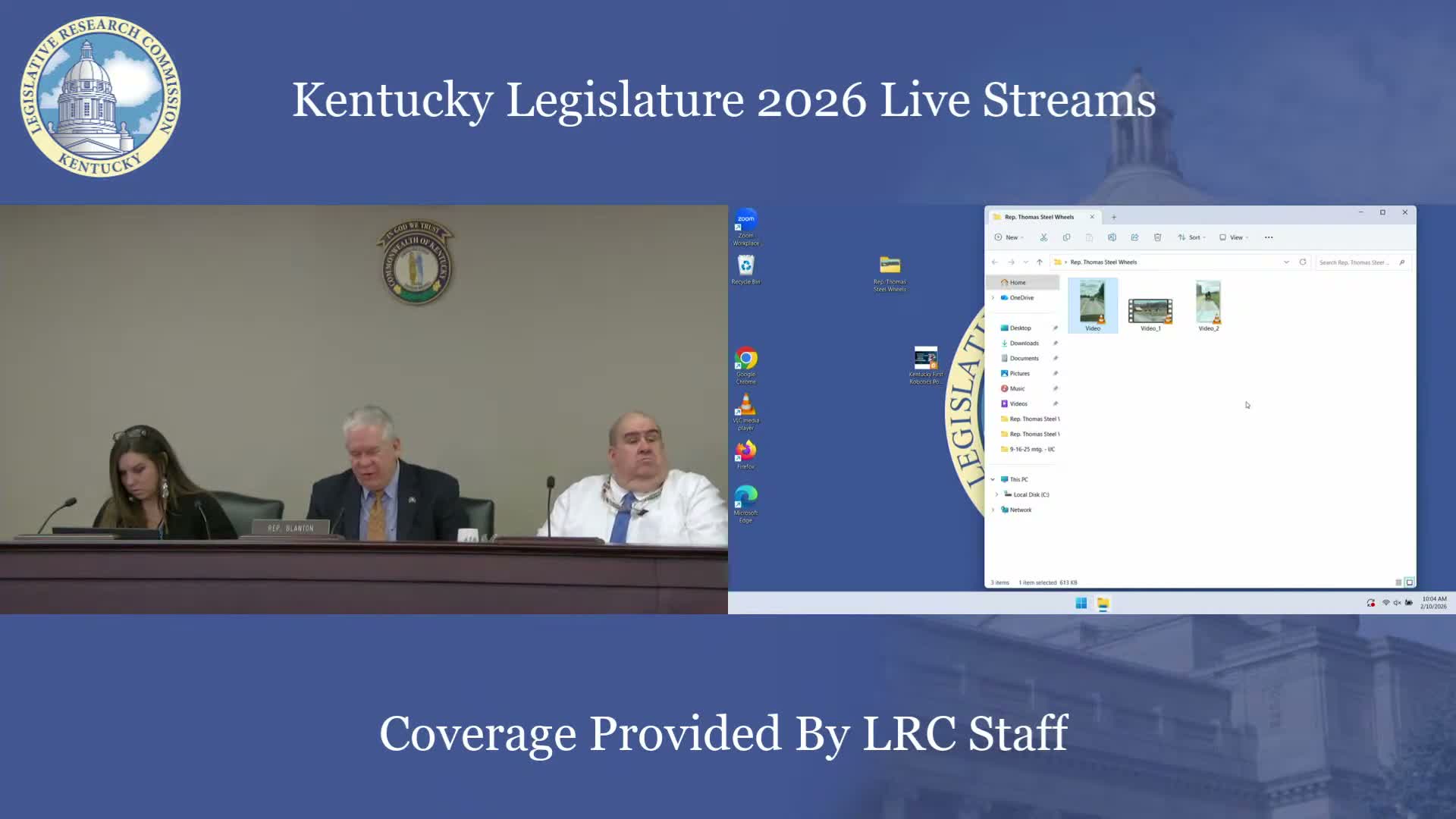Open the Sort dropdown
Screen dimensions: 1456x819
pyautogui.click(x=1191, y=237)
